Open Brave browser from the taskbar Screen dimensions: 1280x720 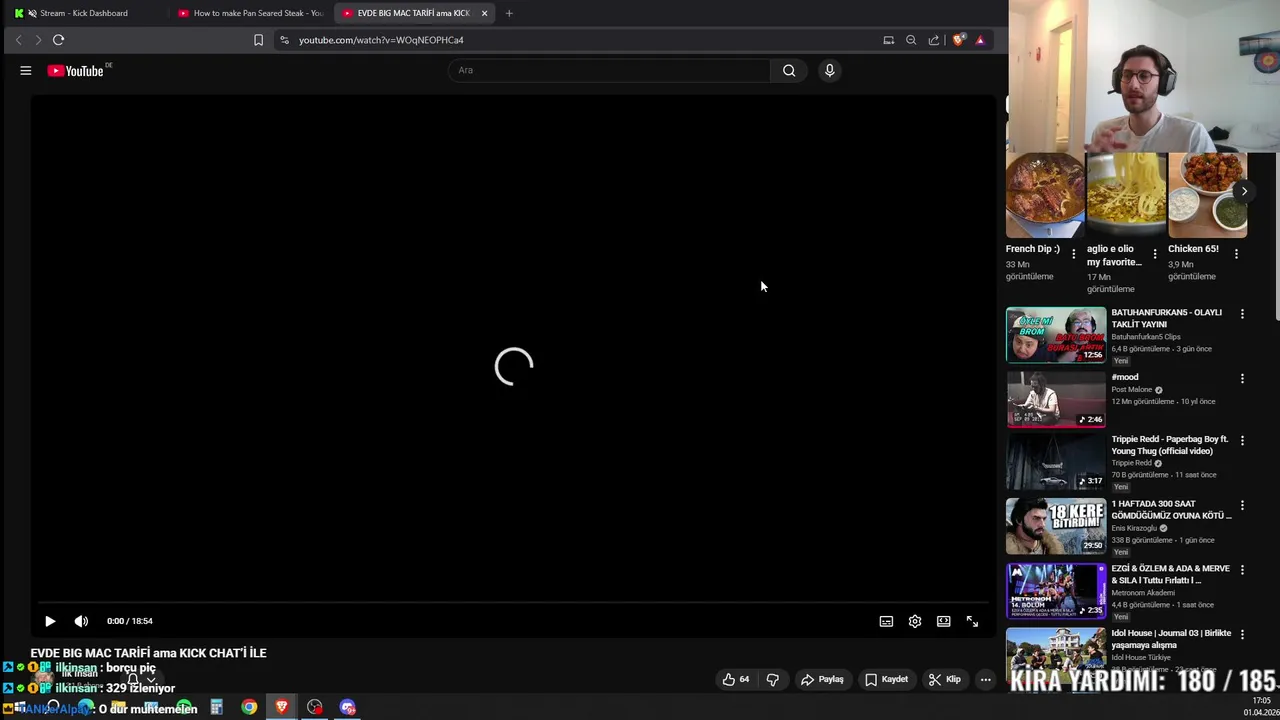[282, 708]
